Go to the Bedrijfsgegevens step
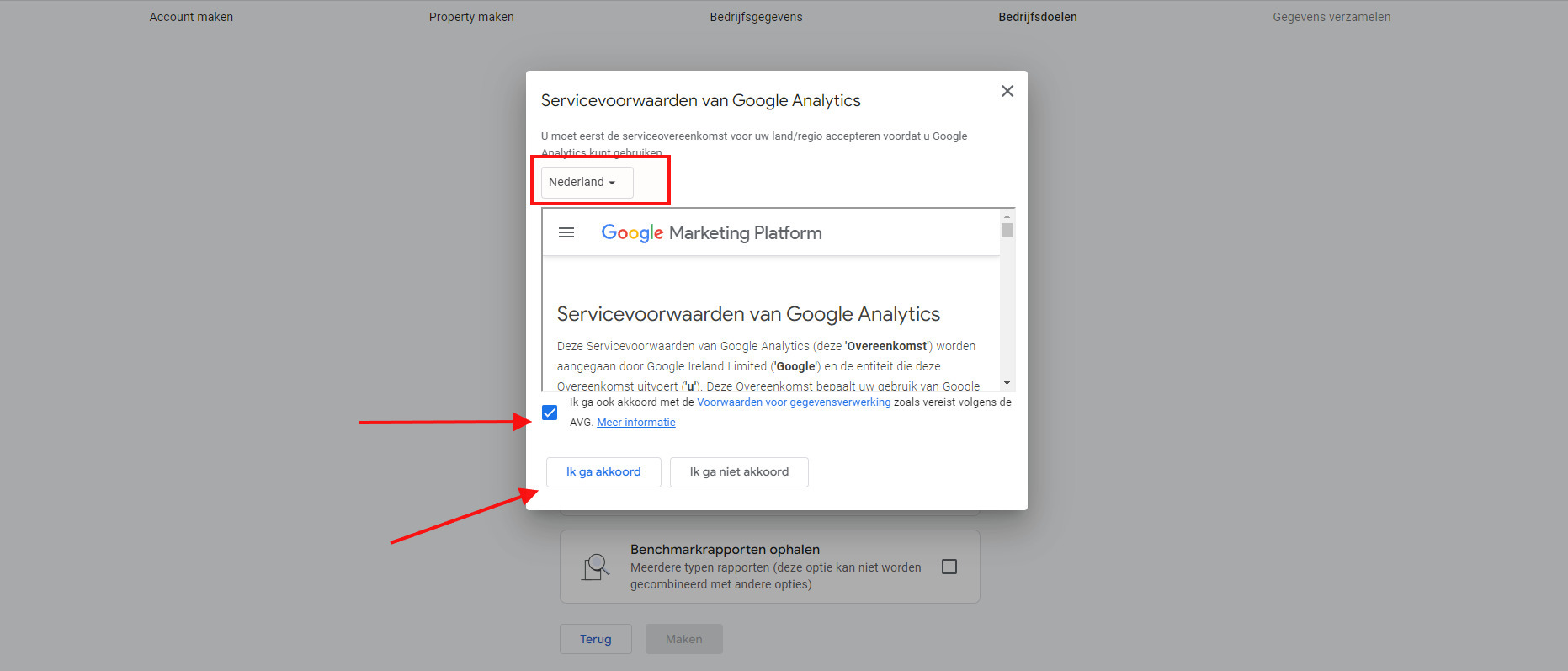The width and height of the screenshot is (1568, 671). click(756, 17)
